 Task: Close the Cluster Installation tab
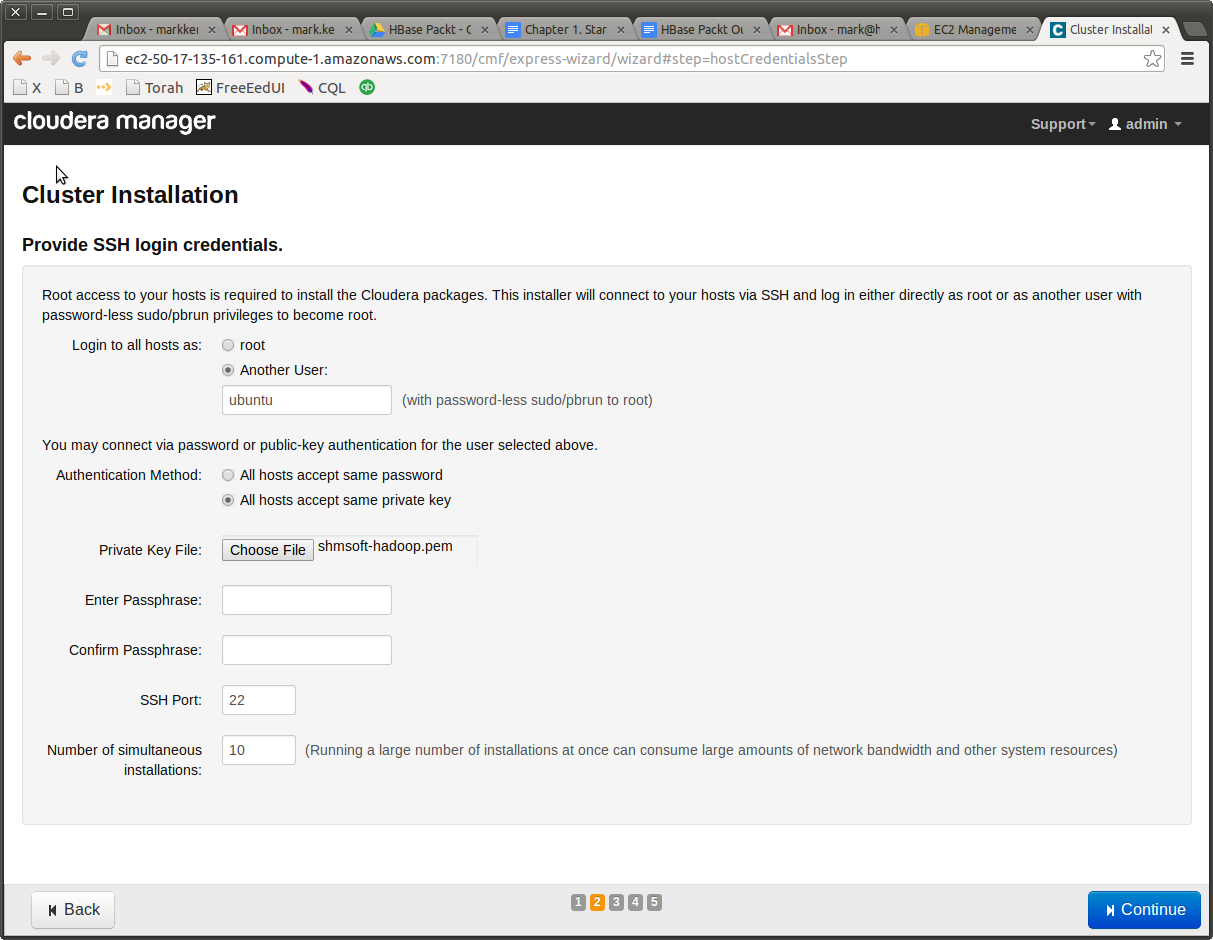pos(1165,30)
